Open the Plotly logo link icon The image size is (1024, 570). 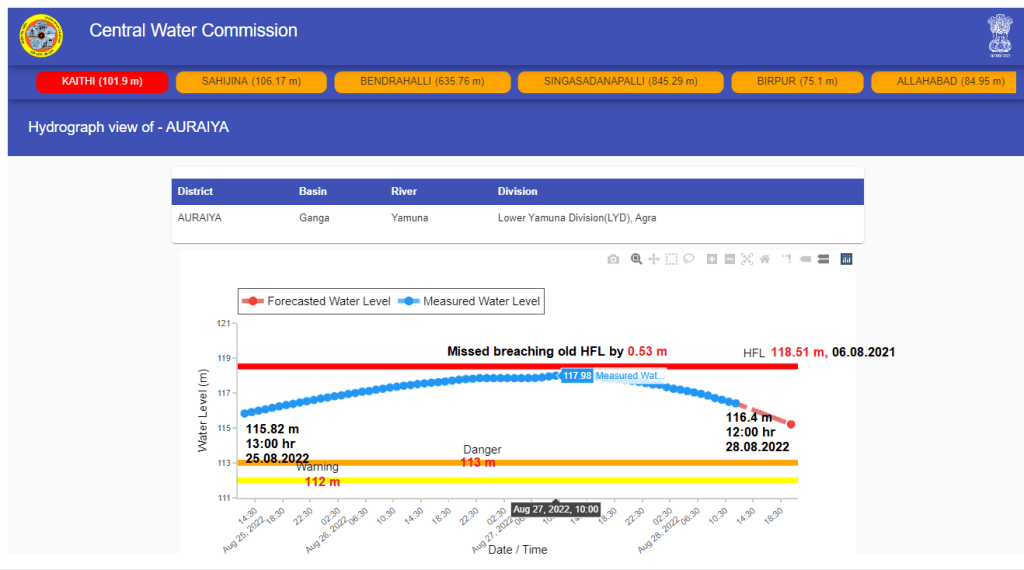coord(846,259)
